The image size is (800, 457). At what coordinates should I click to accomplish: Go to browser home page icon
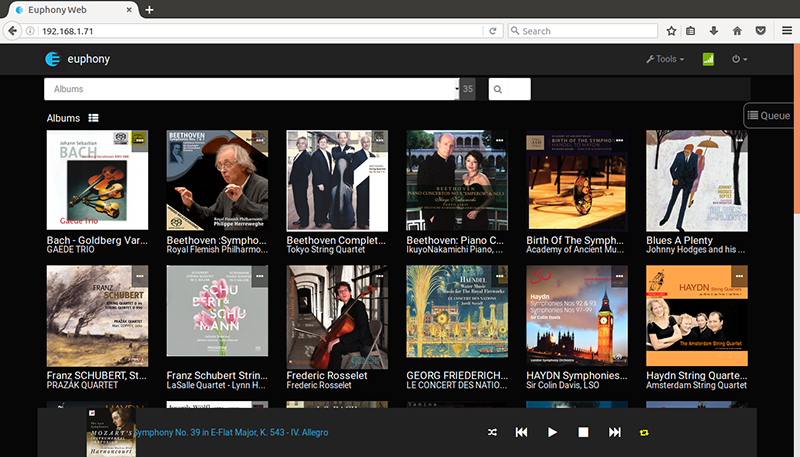click(x=737, y=31)
